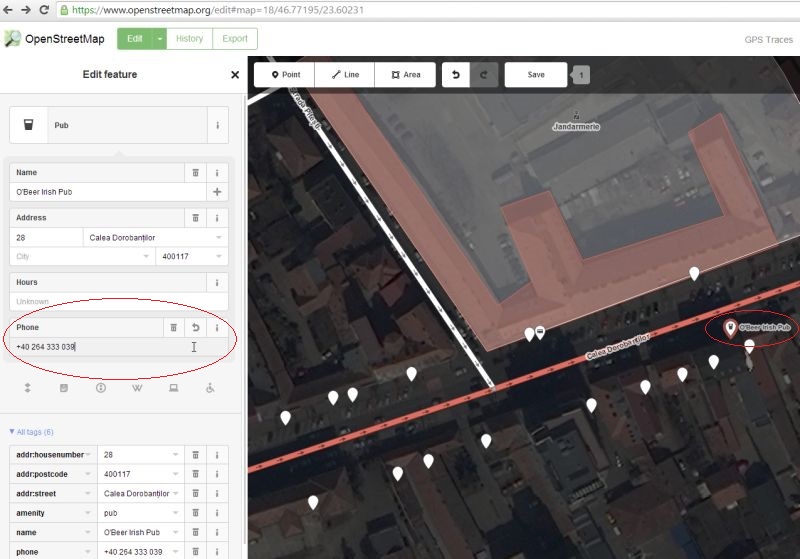
Task: Click the browser forward arrow
Action: (x=26, y=10)
